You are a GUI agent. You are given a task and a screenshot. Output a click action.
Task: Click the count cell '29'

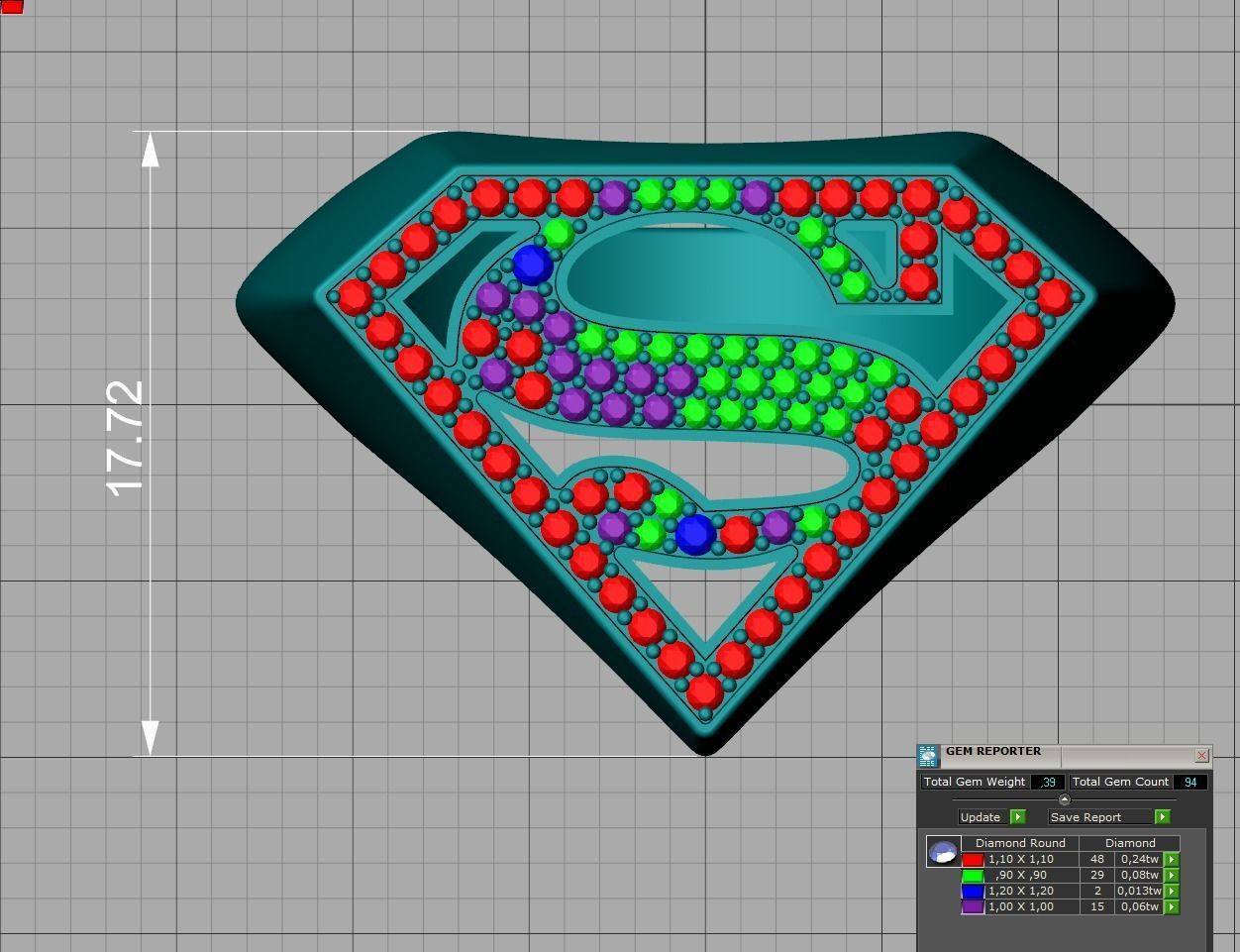tap(1097, 875)
